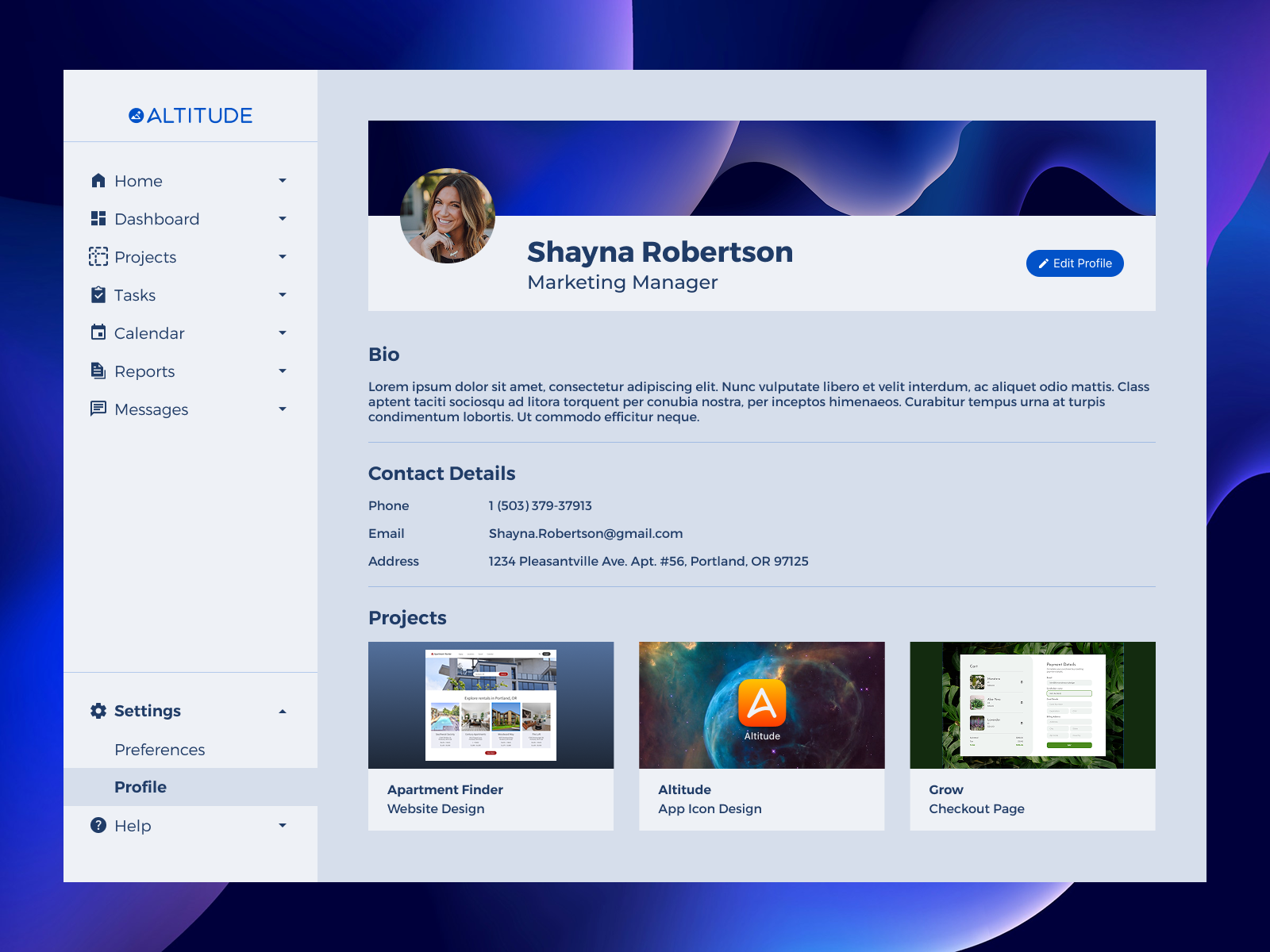The image size is (1270, 952).
Task: Open Messages using the chat bubble icon
Action: tap(98, 409)
